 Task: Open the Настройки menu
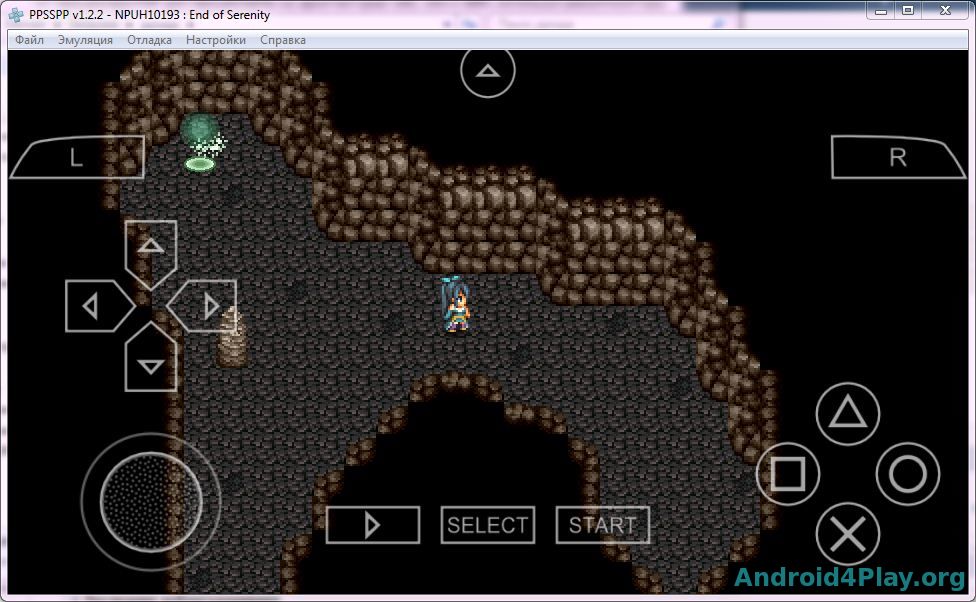click(x=216, y=40)
